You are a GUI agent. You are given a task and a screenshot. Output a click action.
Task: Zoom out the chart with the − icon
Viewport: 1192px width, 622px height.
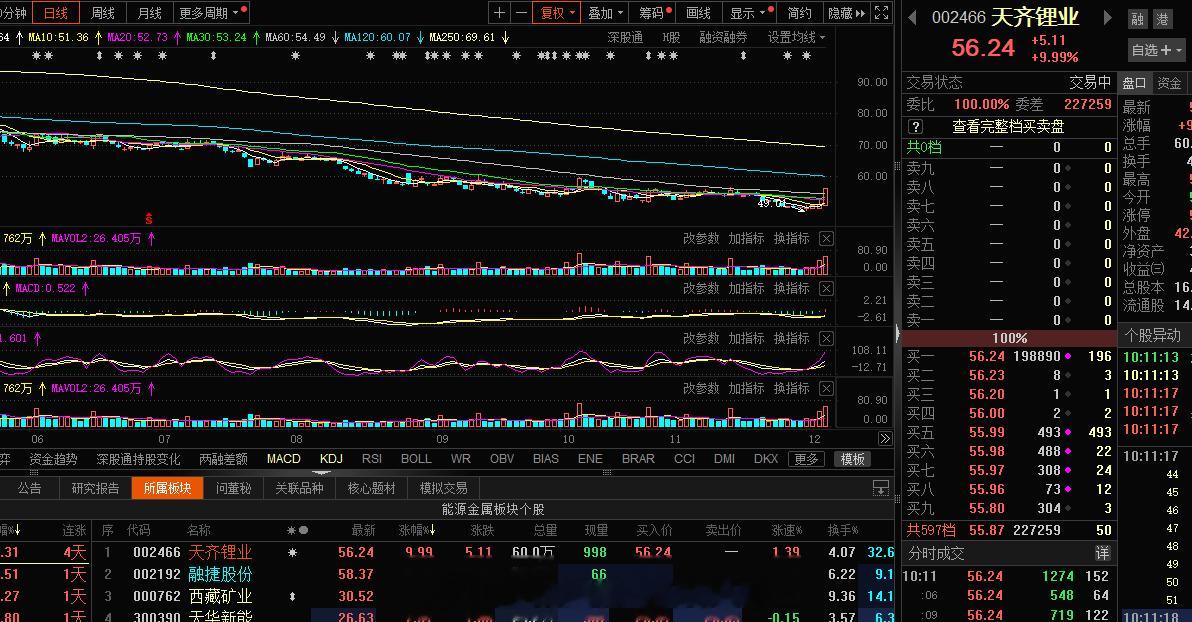coord(519,13)
